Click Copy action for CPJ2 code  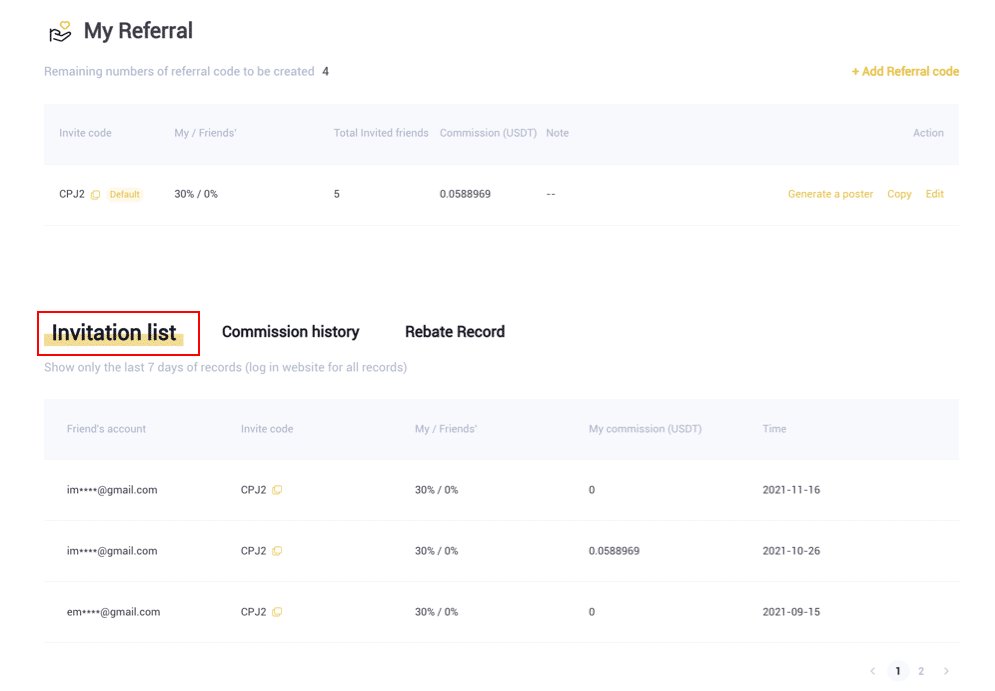pyautogui.click(x=899, y=194)
